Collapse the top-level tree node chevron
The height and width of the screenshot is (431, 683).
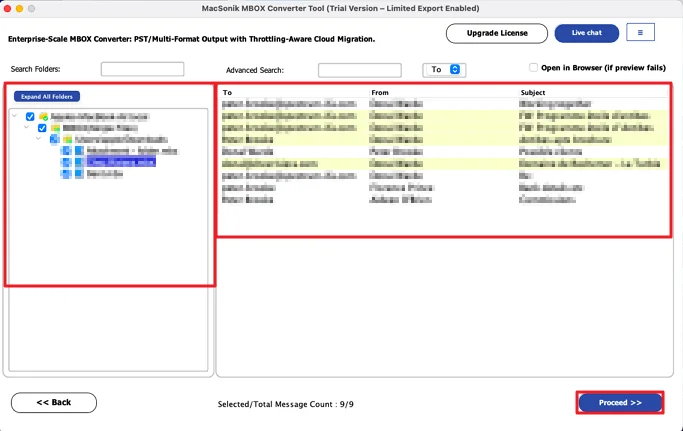tap(15, 116)
